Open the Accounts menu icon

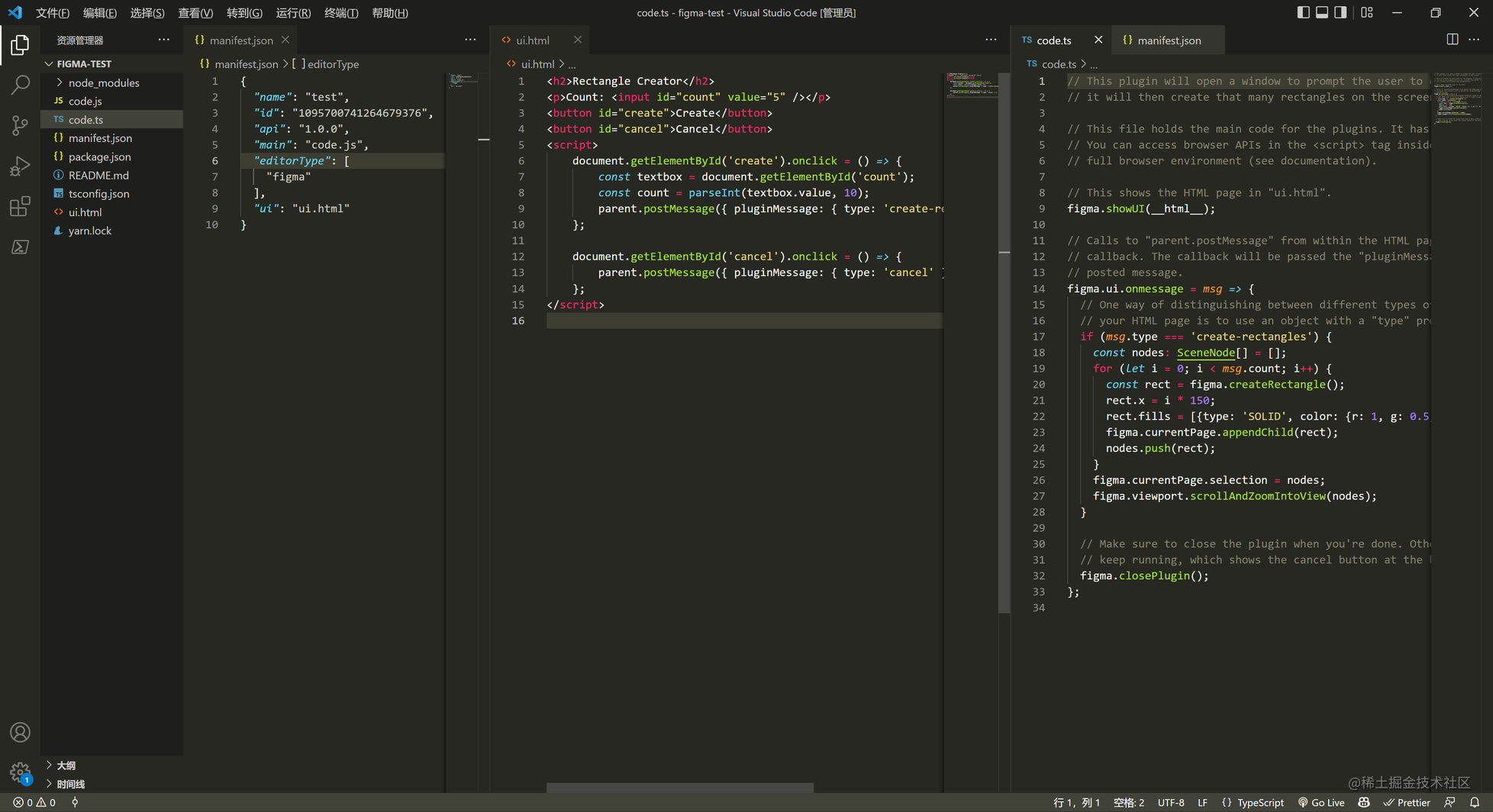coord(20,733)
